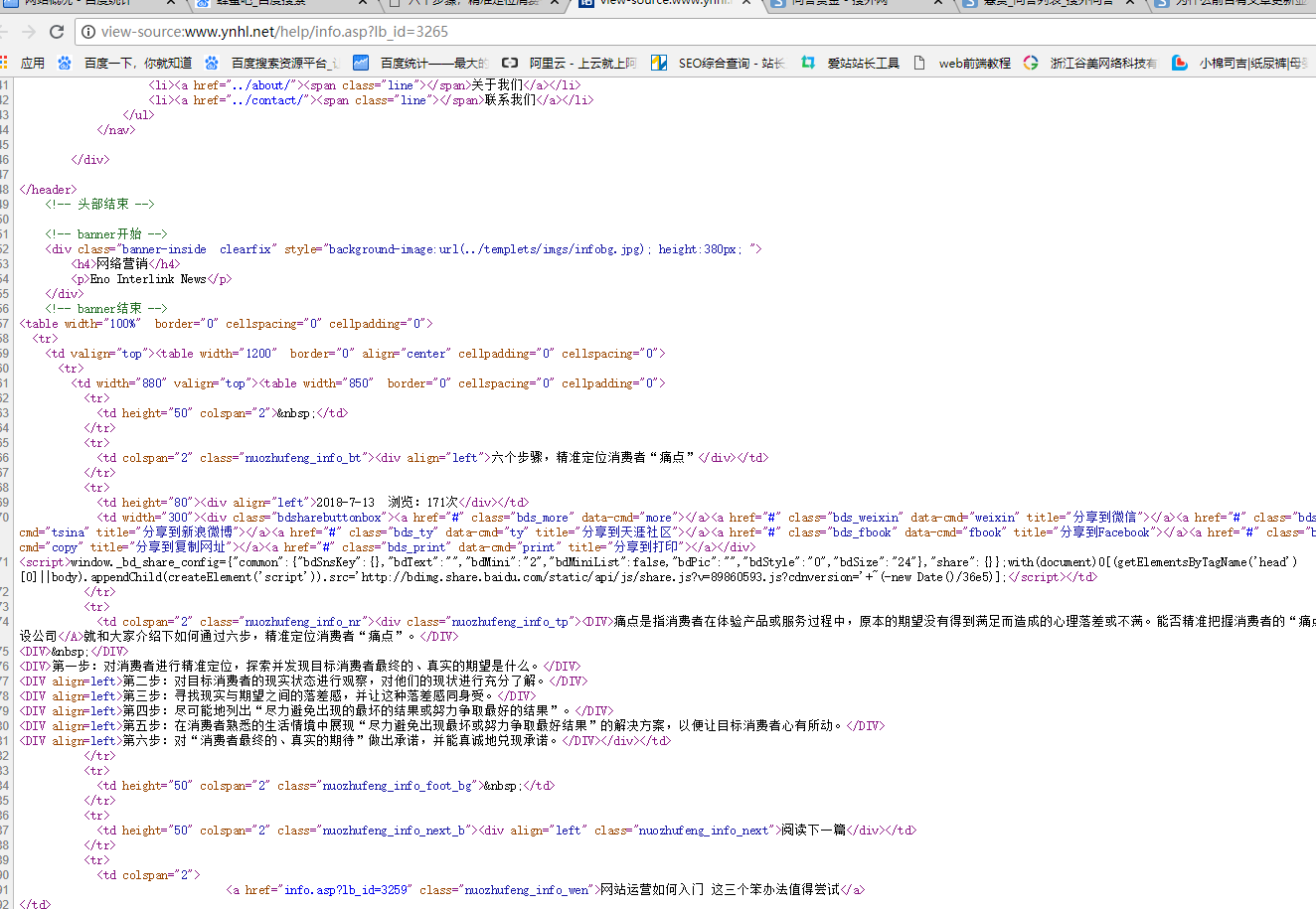
Task: Click the site info icon in address bar
Action: (x=86, y=32)
